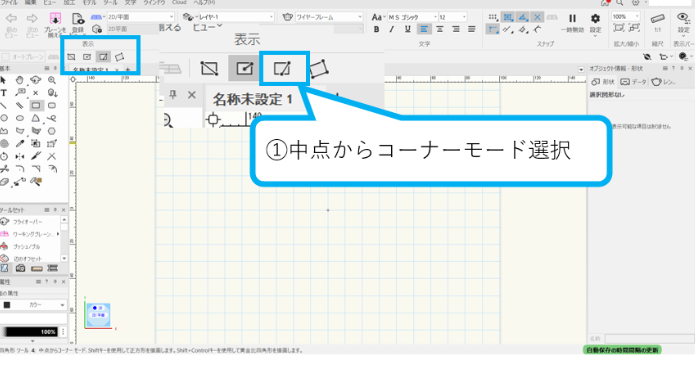
Task: Select the arrow Selection tool
Action: (4, 80)
